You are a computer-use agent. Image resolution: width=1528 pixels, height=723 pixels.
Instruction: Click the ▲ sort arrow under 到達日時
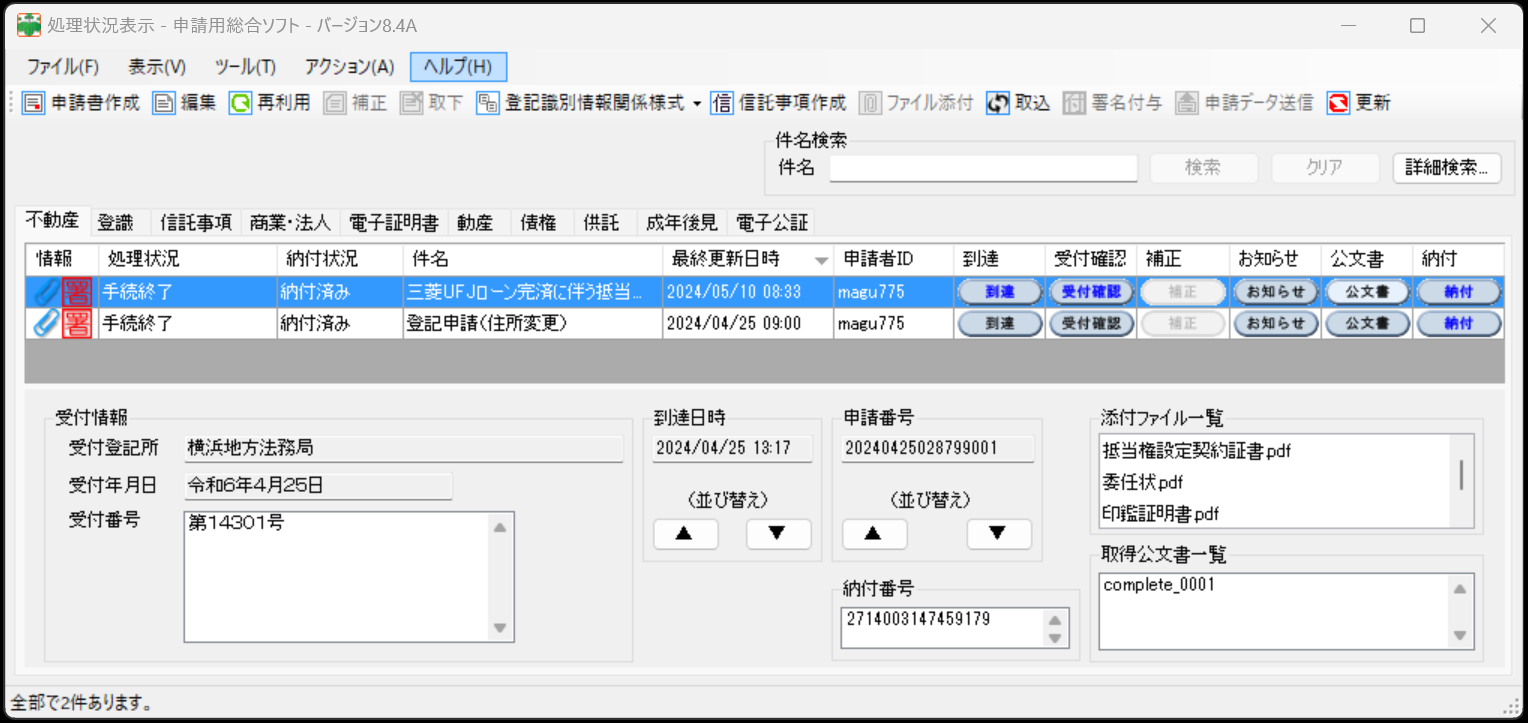685,534
